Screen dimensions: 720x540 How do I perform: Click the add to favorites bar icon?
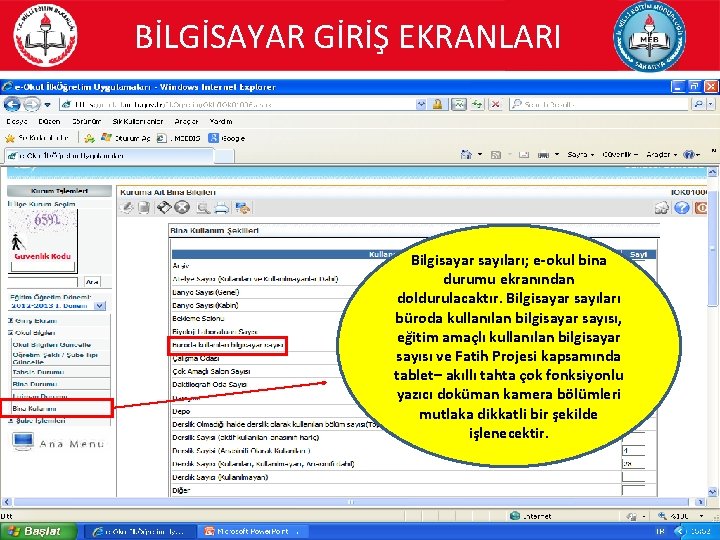tap(90, 138)
